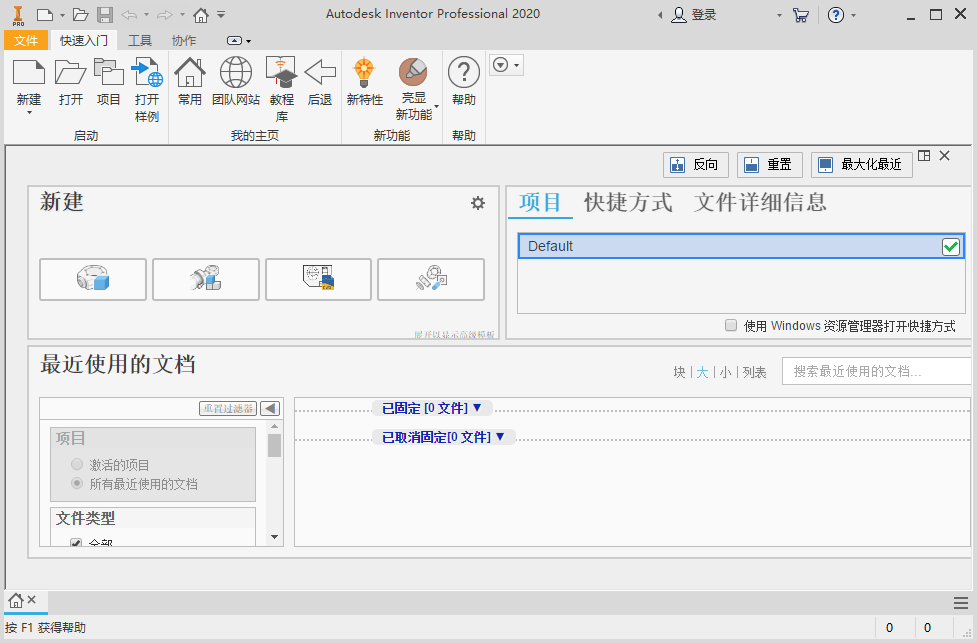打开文件菜单
Viewport: 977px width, 643px height.
pos(26,40)
